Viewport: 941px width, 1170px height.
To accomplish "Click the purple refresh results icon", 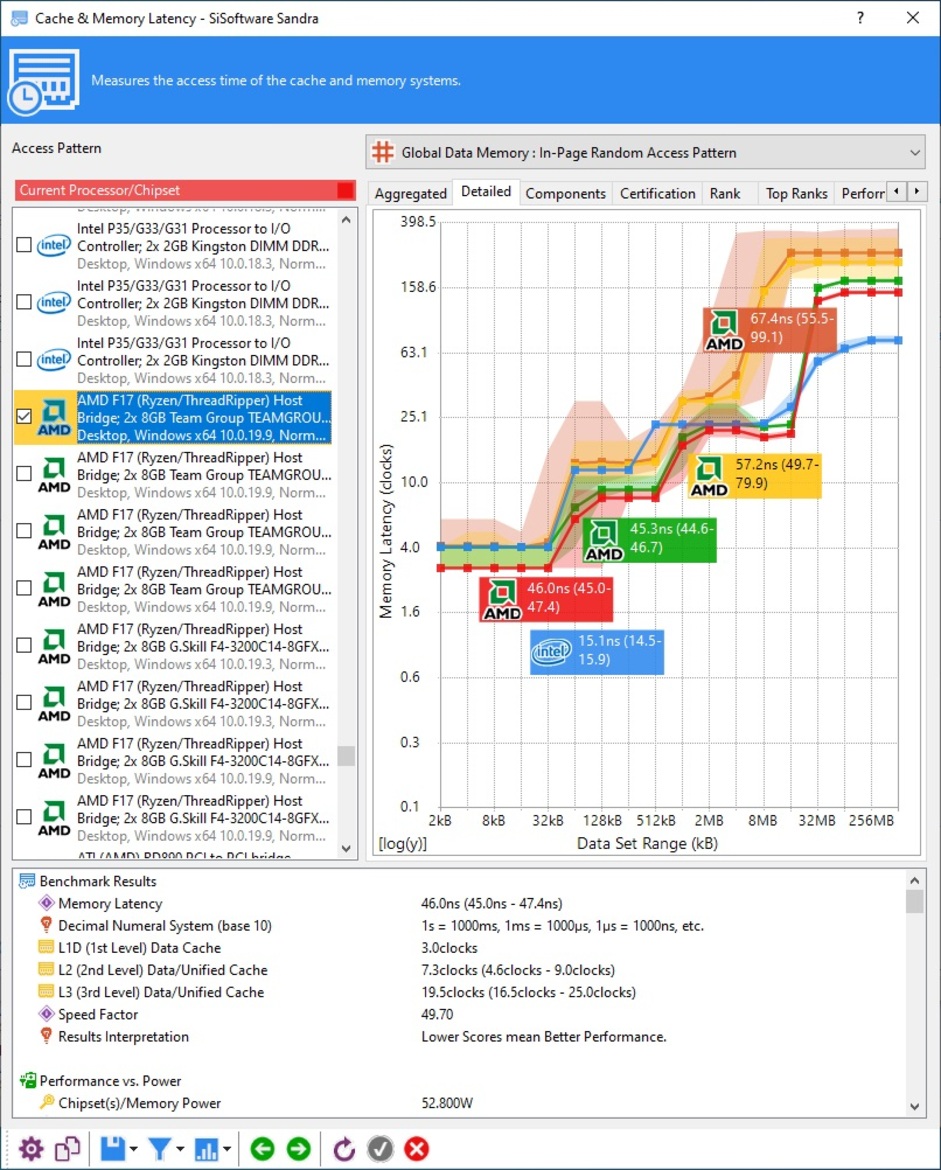I will (x=344, y=1148).
